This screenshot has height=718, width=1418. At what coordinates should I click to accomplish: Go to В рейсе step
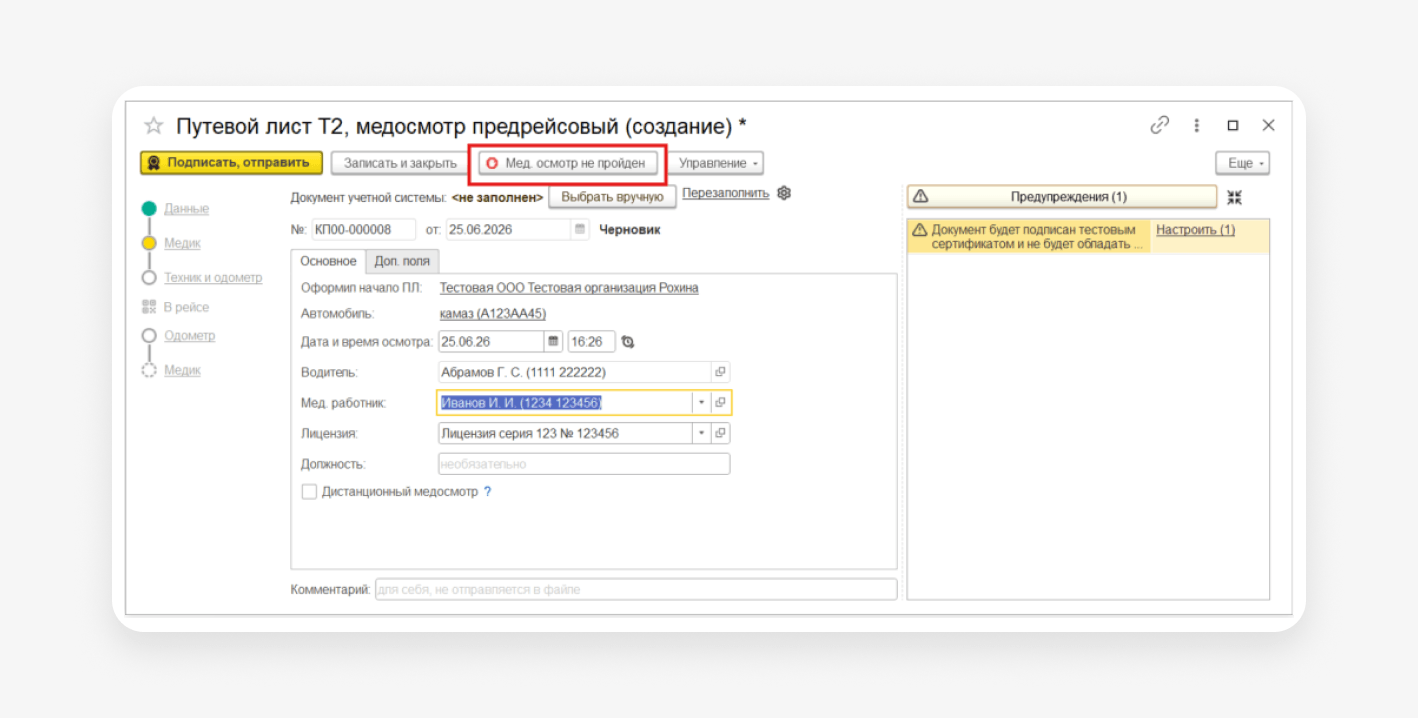186,307
